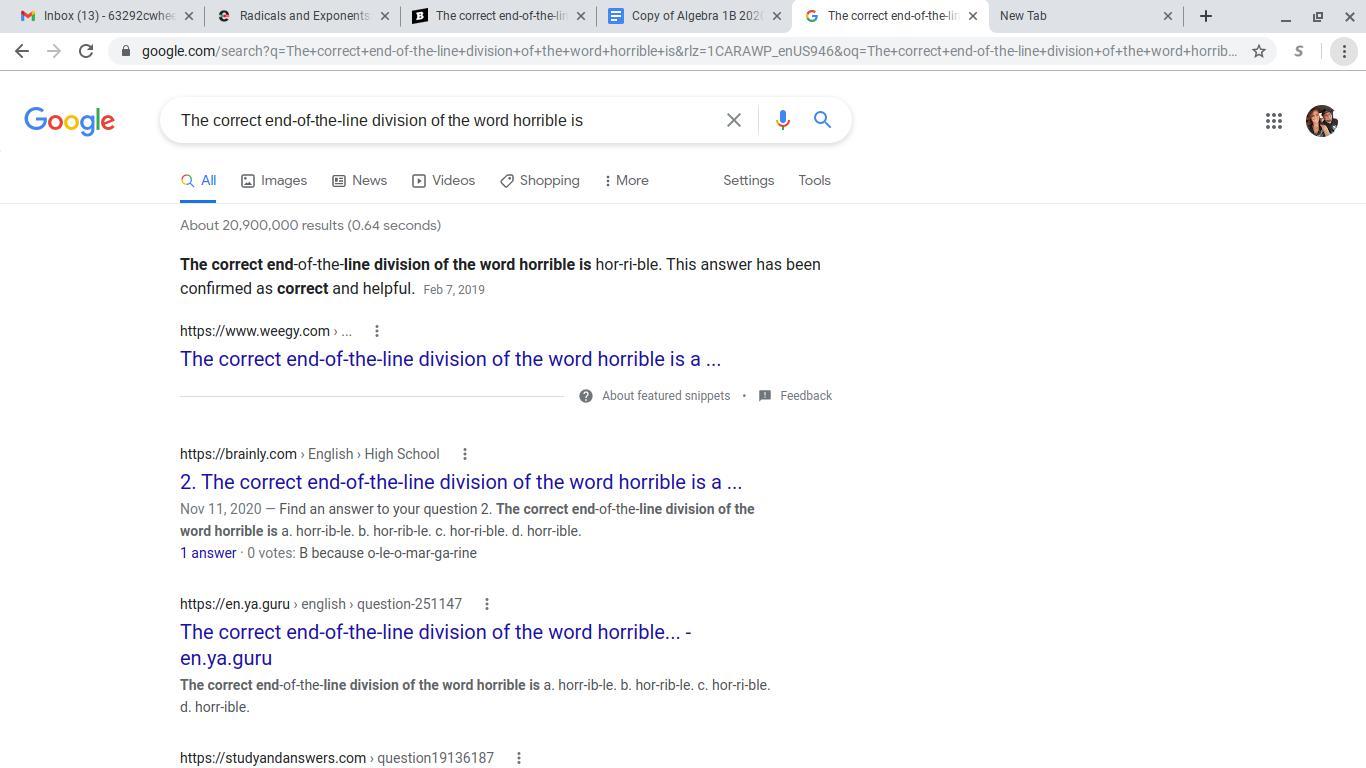Go forward to the next page

(54, 51)
